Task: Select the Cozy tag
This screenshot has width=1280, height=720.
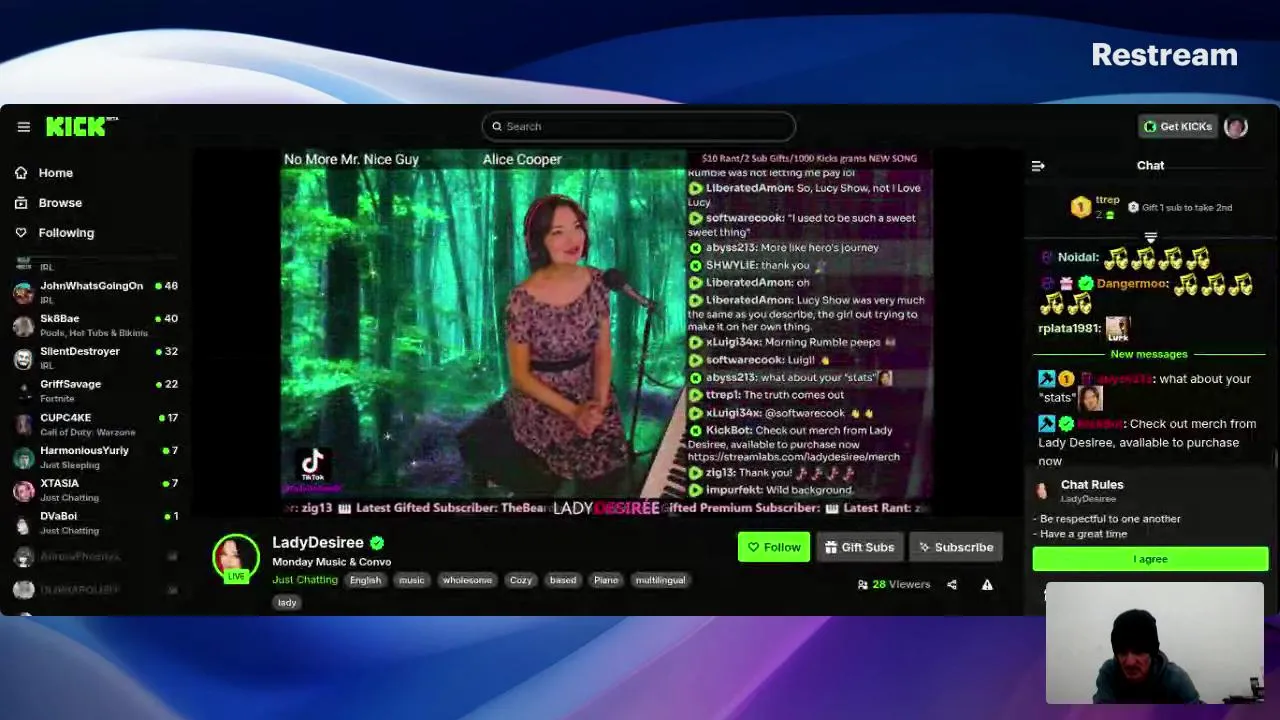Action: tap(521, 580)
